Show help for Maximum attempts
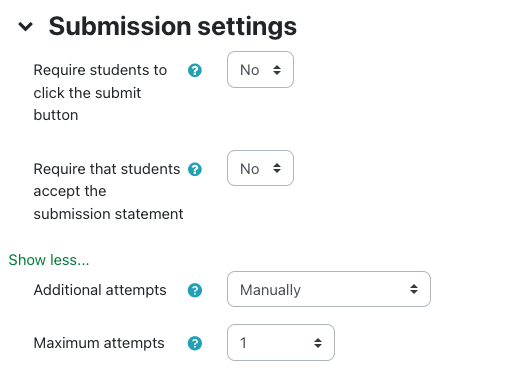Image resolution: width=506 pixels, height=375 pixels. (x=195, y=343)
